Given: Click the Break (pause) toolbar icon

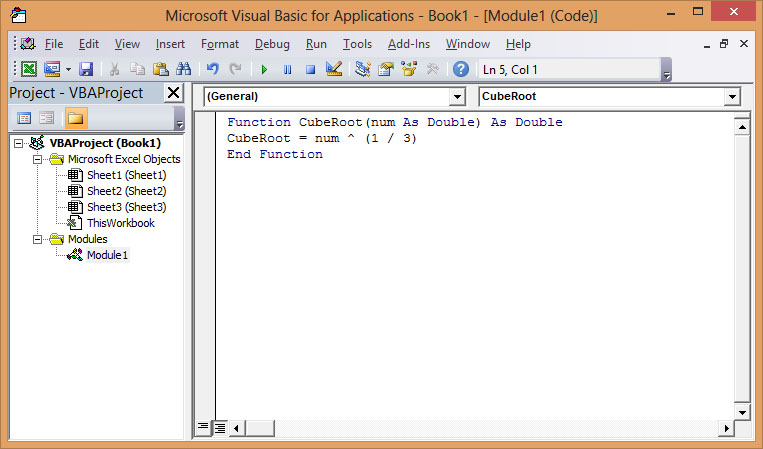Looking at the screenshot, I should click(287, 69).
